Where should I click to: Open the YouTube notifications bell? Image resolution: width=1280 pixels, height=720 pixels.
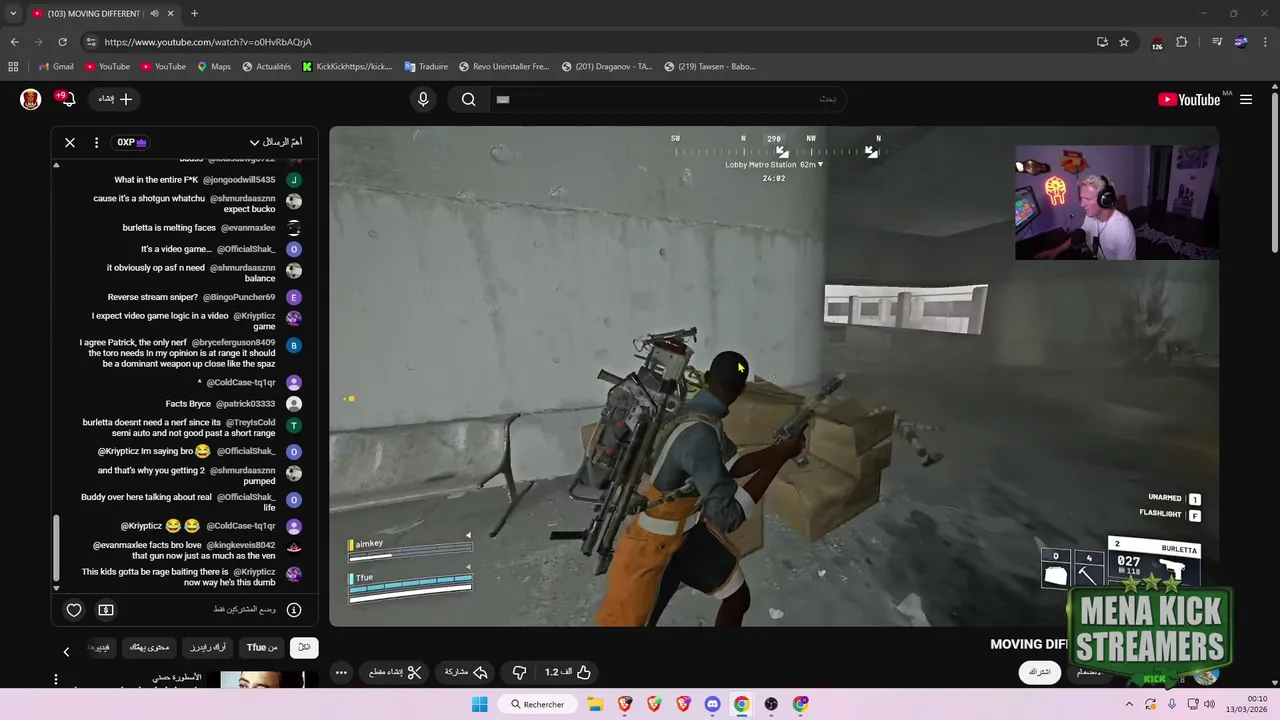coord(66,99)
